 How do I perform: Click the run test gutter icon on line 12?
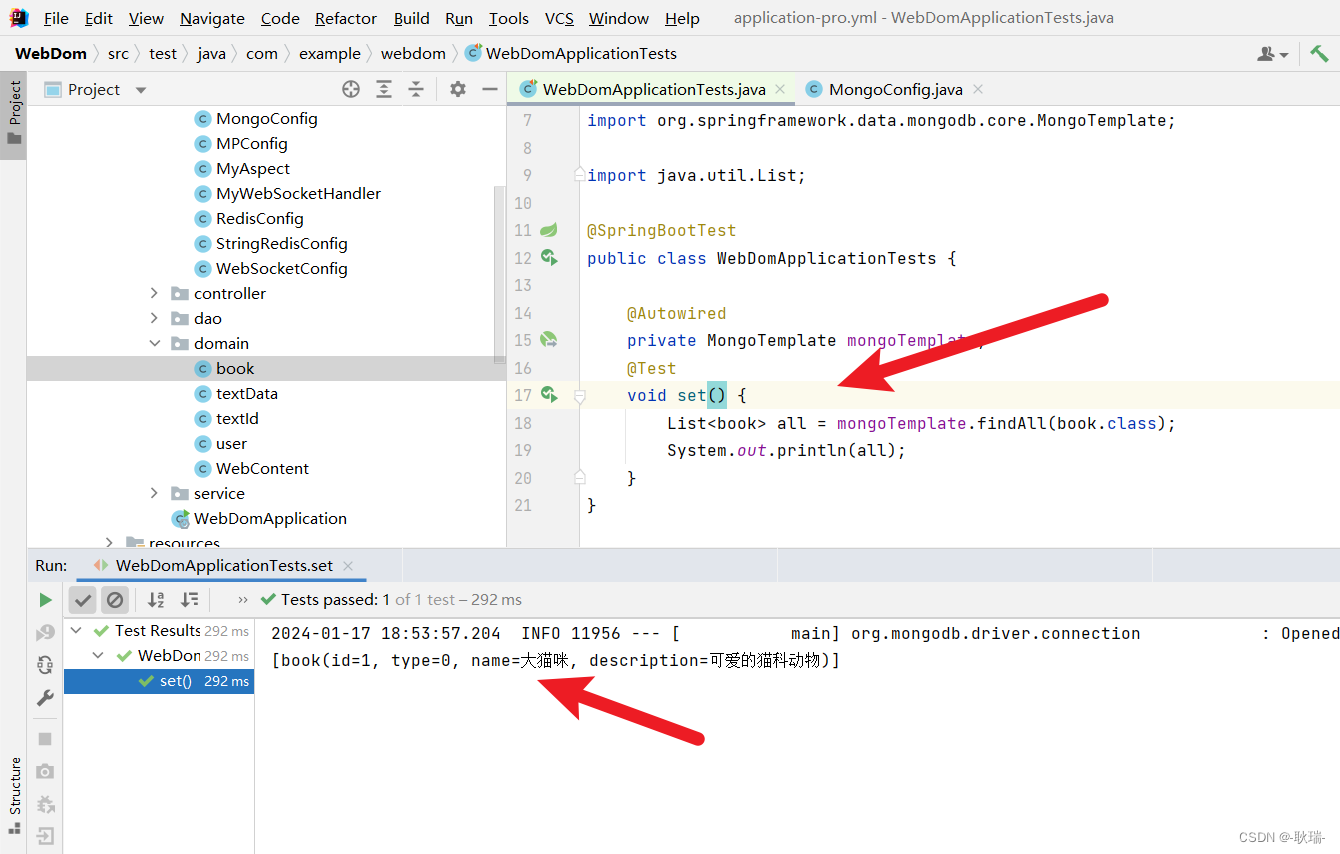(x=548, y=258)
